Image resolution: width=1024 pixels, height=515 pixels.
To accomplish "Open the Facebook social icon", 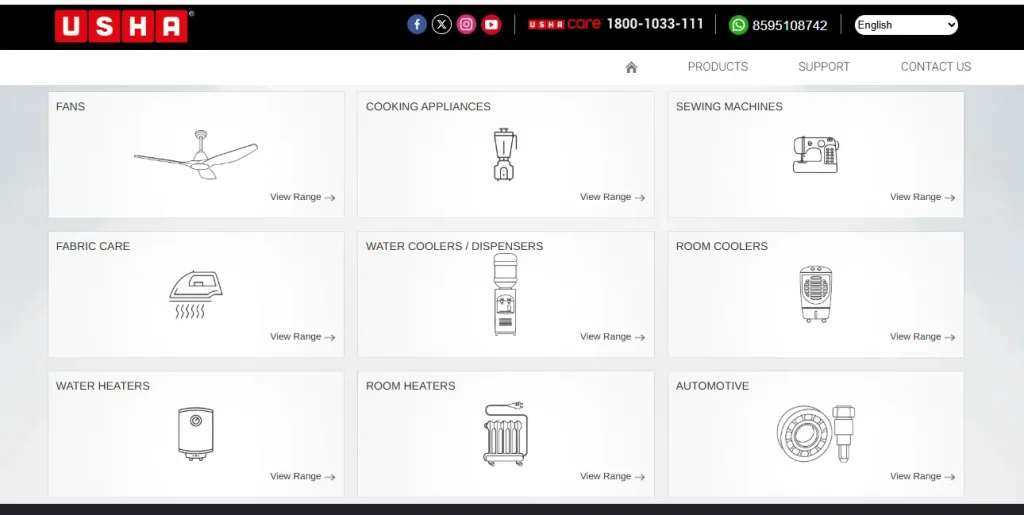I will (x=417, y=25).
